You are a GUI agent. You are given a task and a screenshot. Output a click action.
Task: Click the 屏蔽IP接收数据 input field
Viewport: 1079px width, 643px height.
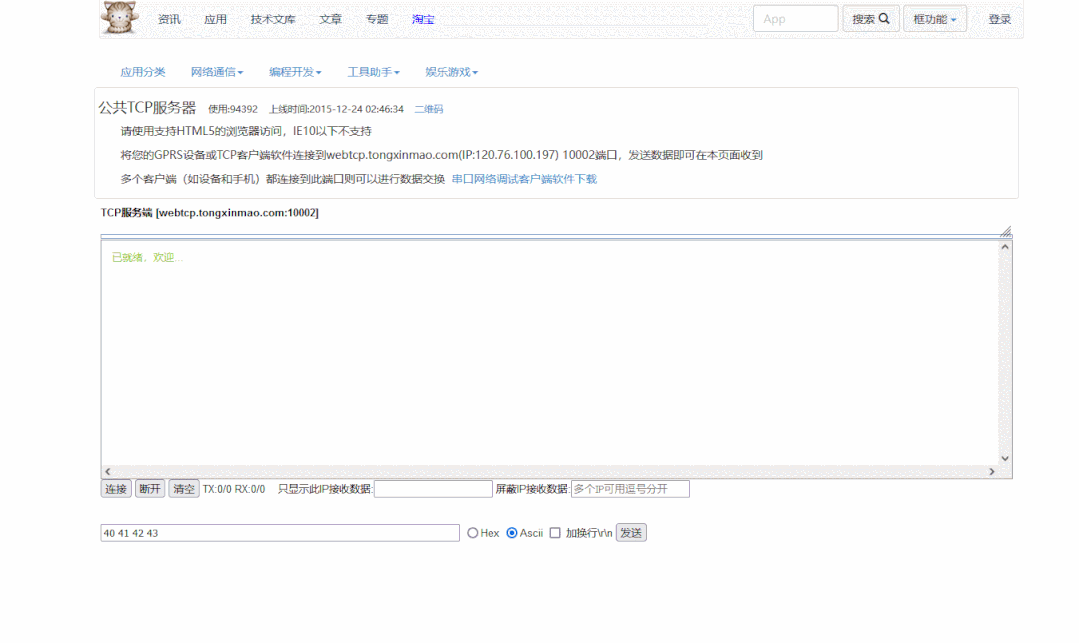(630, 489)
